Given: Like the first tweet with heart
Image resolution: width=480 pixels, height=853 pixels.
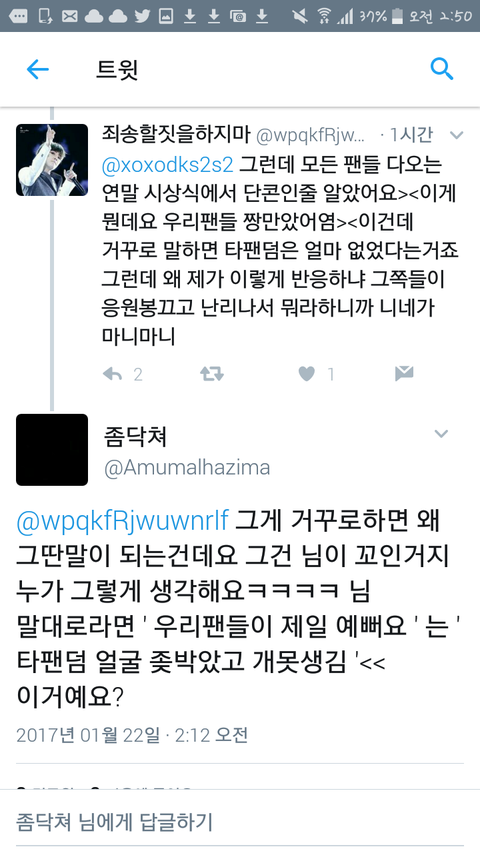Looking at the screenshot, I should 307,374.
